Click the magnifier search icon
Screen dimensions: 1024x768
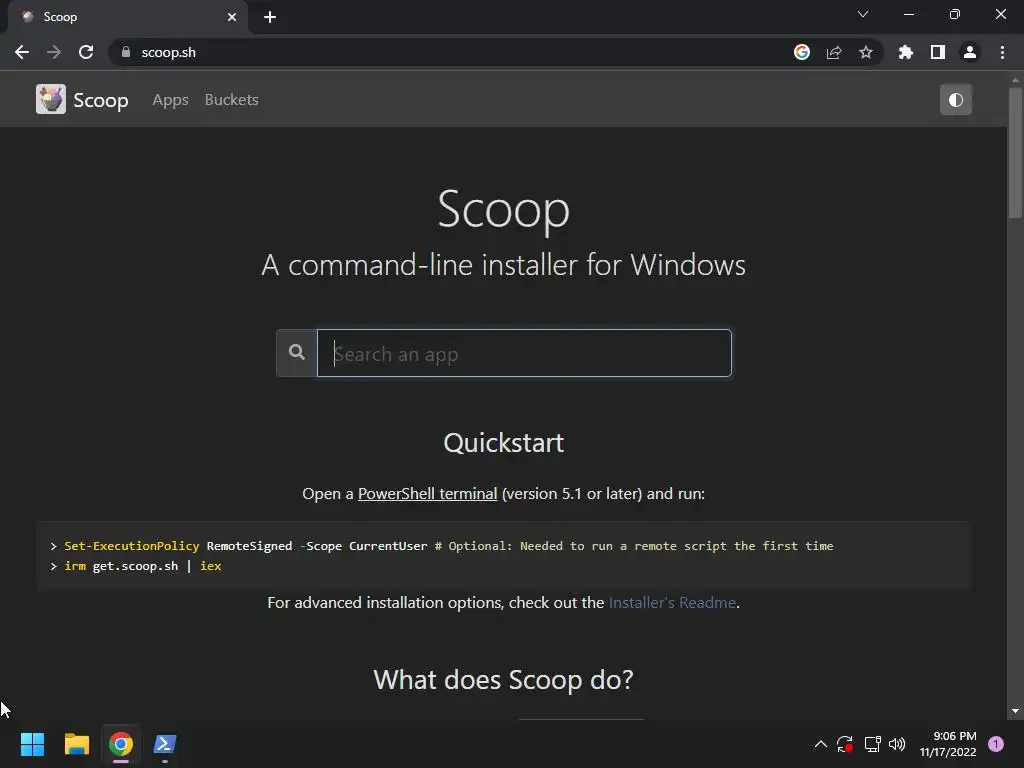pyautogui.click(x=296, y=353)
